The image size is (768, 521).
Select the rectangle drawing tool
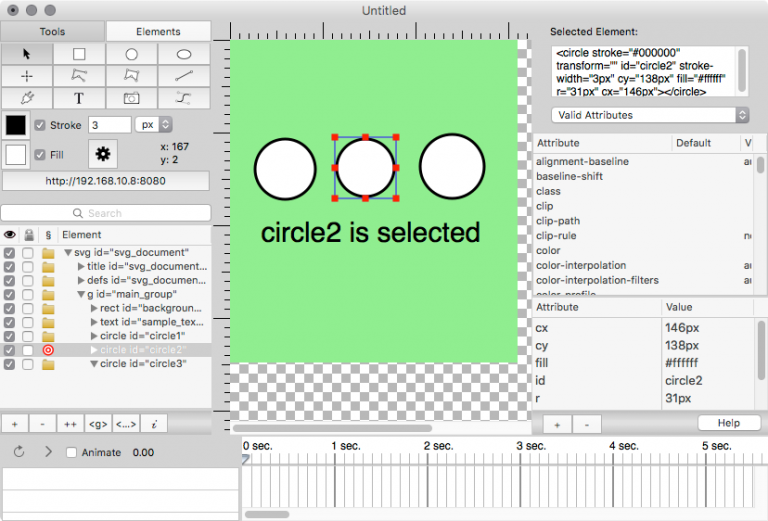(x=79, y=54)
